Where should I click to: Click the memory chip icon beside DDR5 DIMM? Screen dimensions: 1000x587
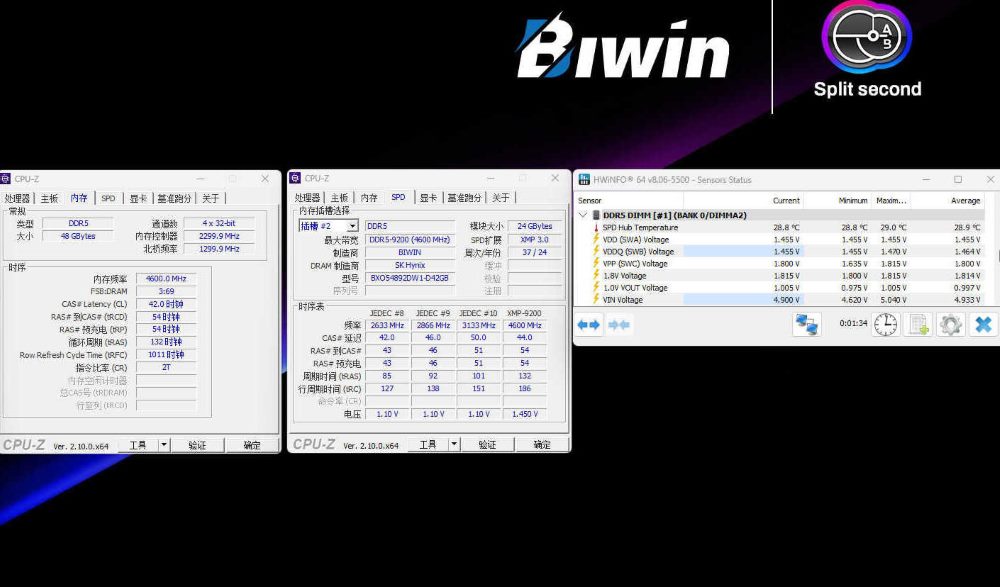pyautogui.click(x=596, y=216)
